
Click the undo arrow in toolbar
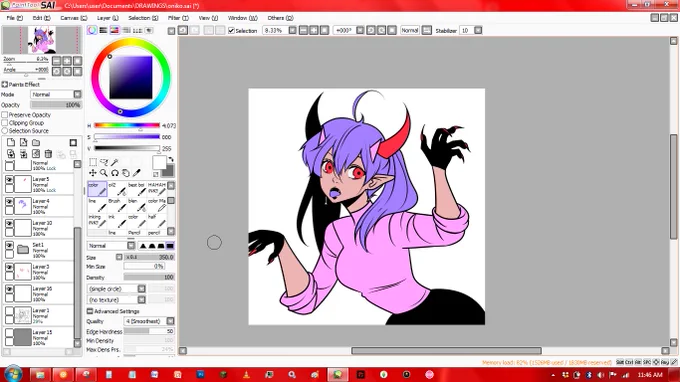[183, 30]
